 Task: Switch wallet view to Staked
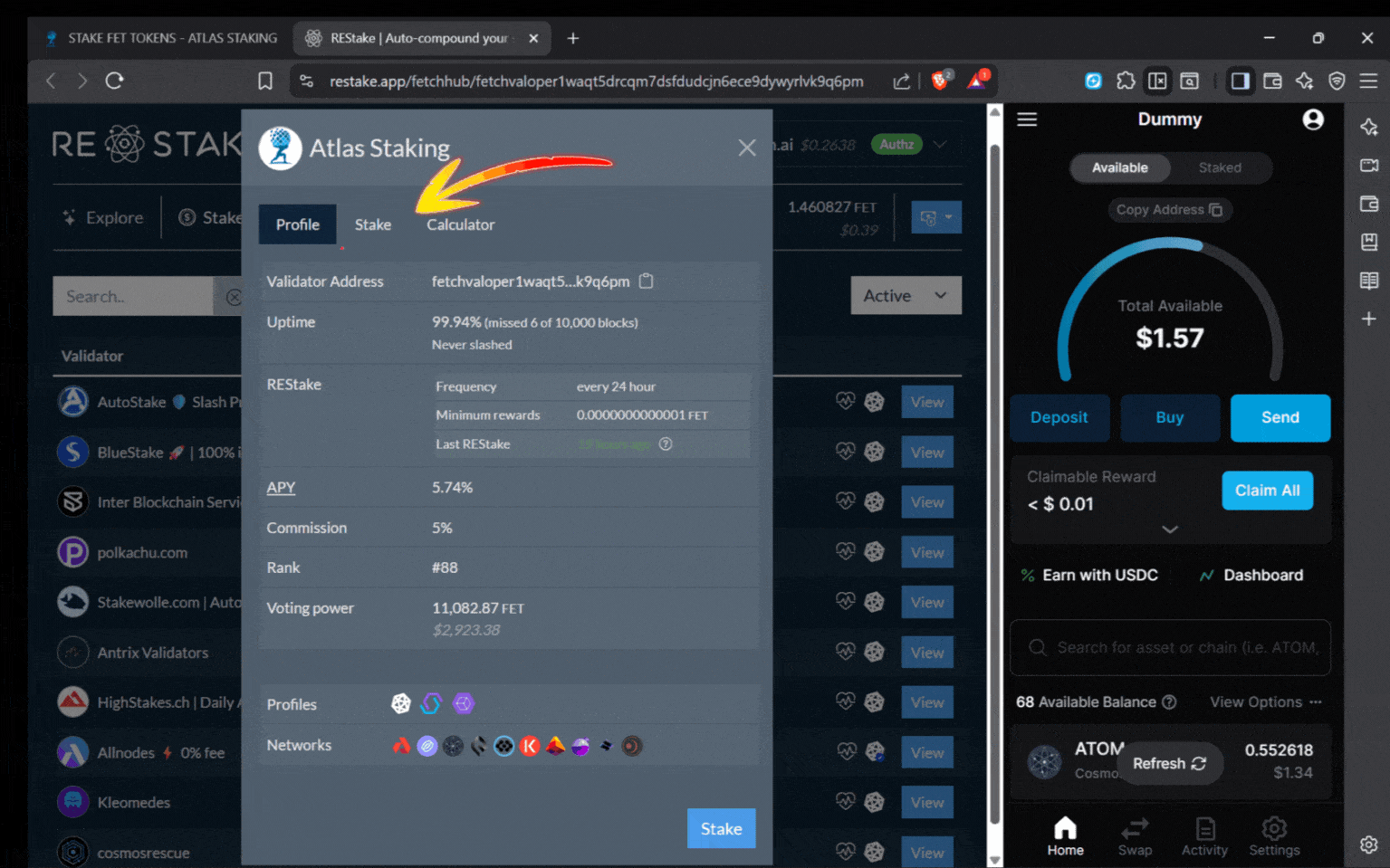(1219, 167)
